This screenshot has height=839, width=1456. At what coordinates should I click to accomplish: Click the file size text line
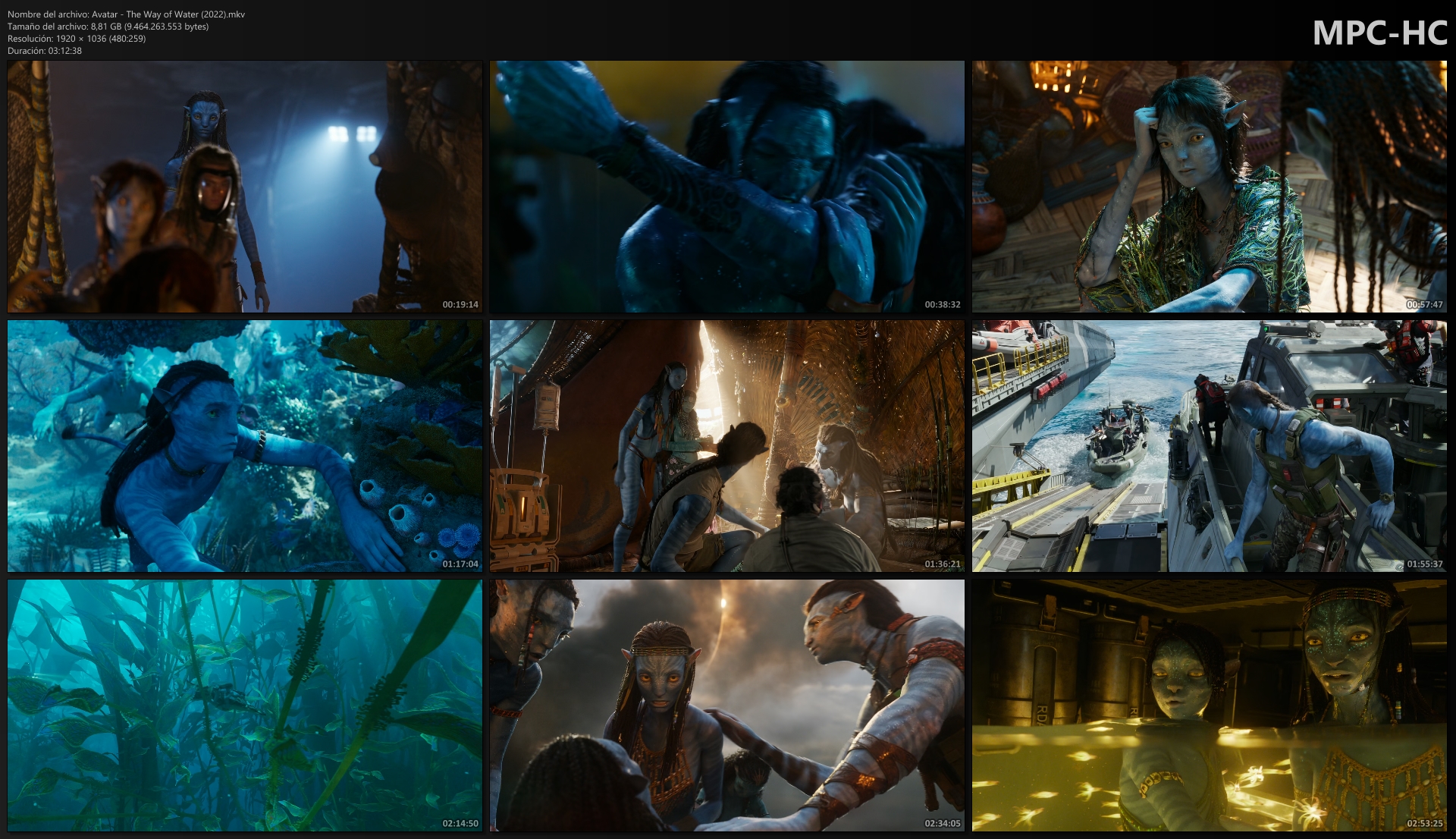108,27
